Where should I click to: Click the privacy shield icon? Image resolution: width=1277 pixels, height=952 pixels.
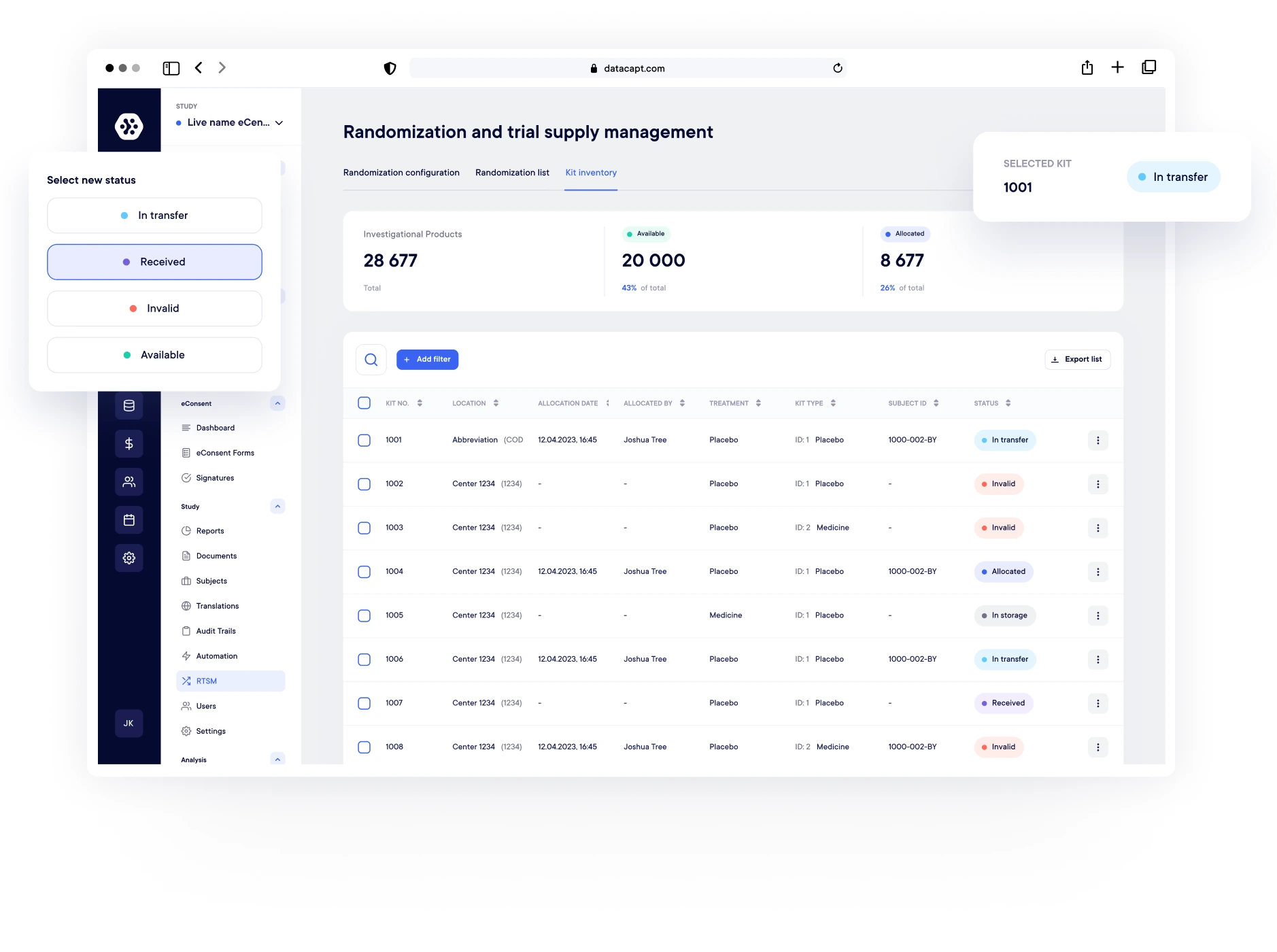pos(390,68)
